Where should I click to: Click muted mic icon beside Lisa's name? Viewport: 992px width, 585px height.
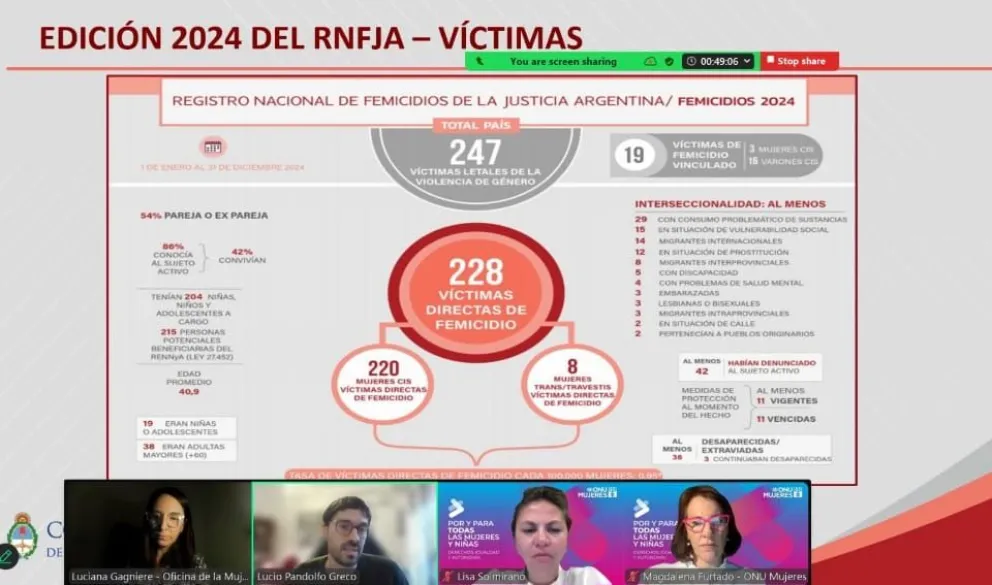pyautogui.click(x=446, y=577)
